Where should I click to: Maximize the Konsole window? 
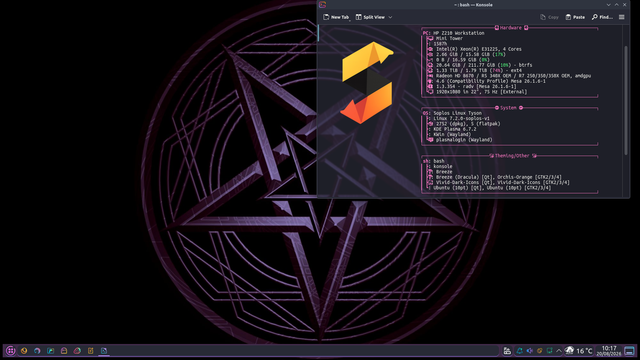point(617,4)
